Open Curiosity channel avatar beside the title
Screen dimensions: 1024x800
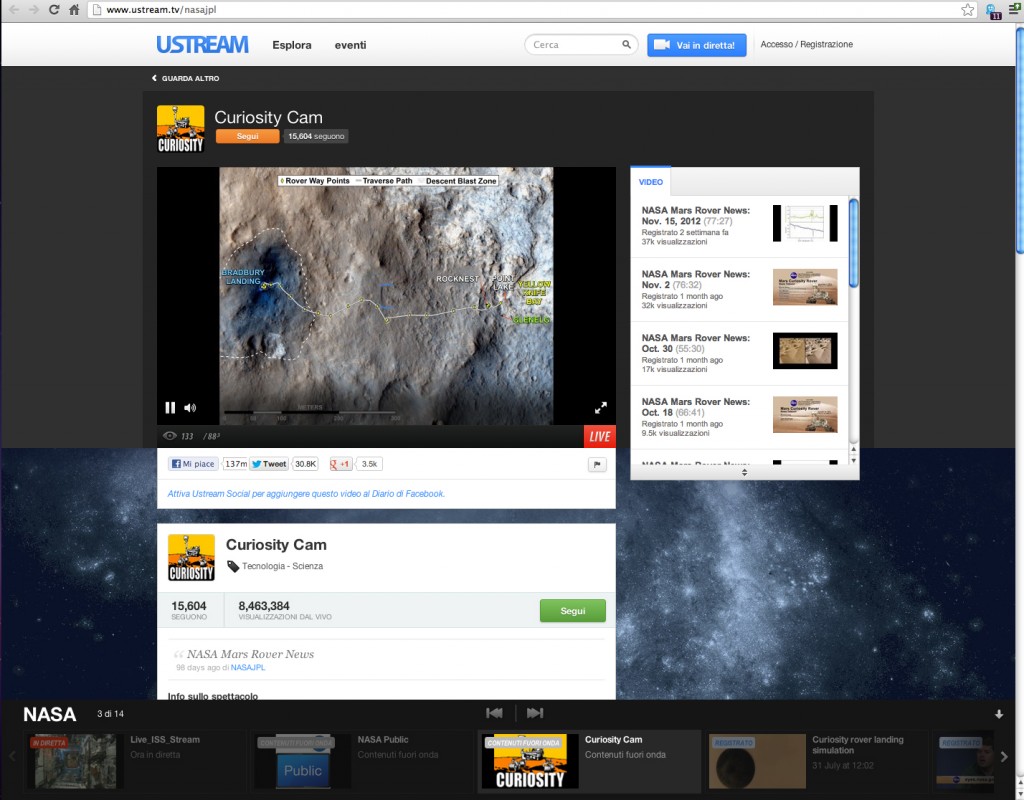click(181, 129)
